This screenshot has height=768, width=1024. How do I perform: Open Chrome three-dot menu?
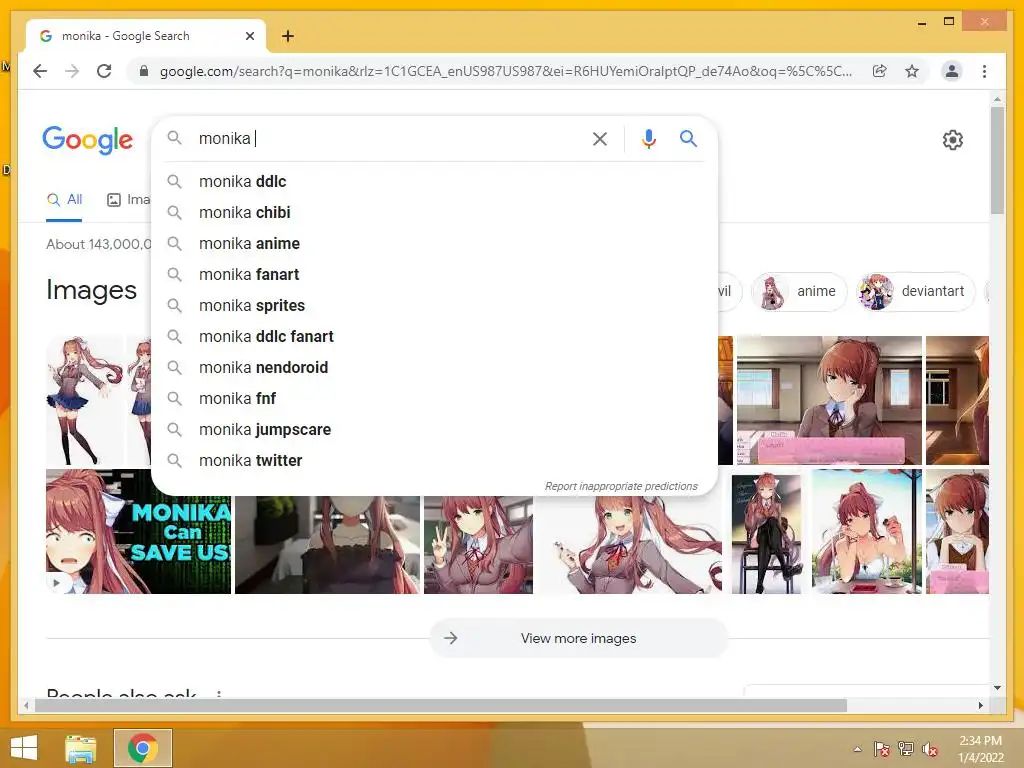pyautogui.click(x=984, y=71)
